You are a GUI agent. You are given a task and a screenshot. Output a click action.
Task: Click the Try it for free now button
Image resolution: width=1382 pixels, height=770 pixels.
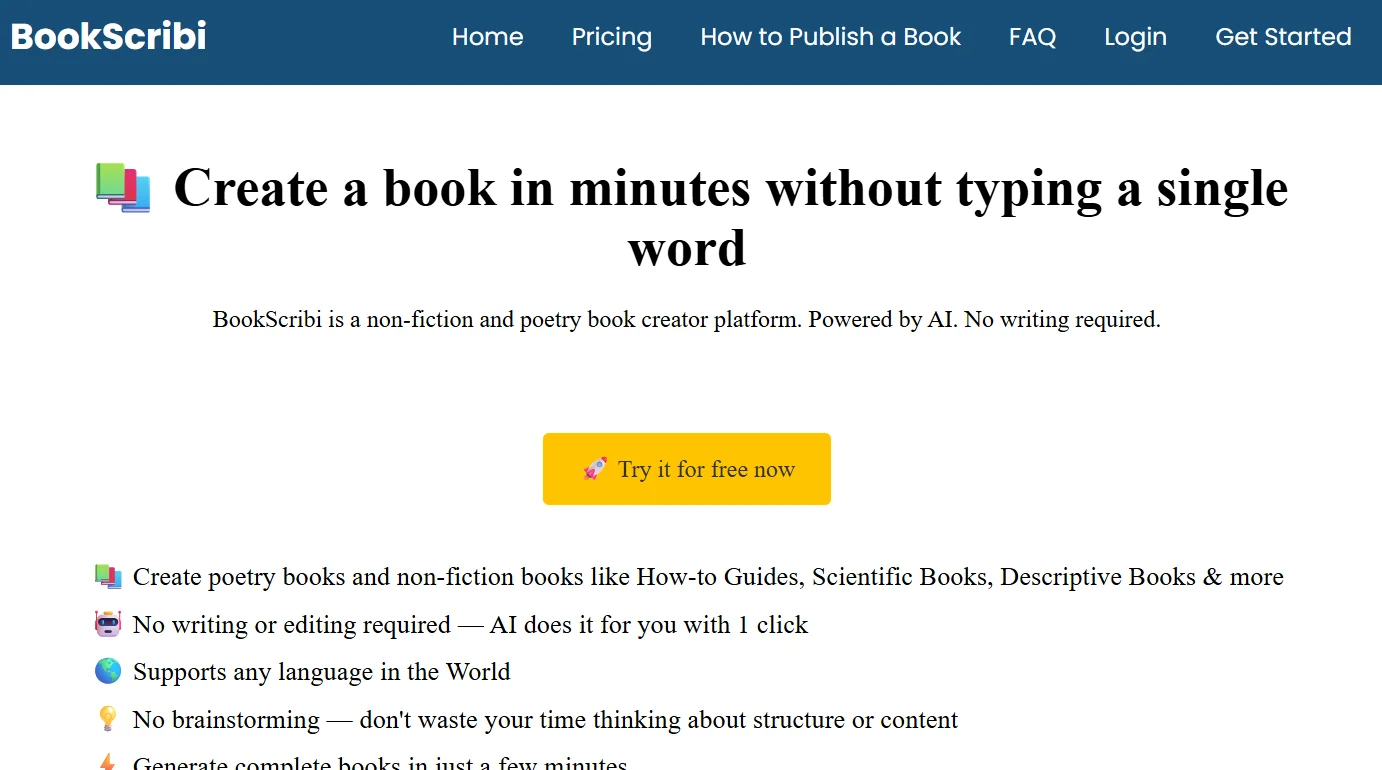(x=686, y=468)
